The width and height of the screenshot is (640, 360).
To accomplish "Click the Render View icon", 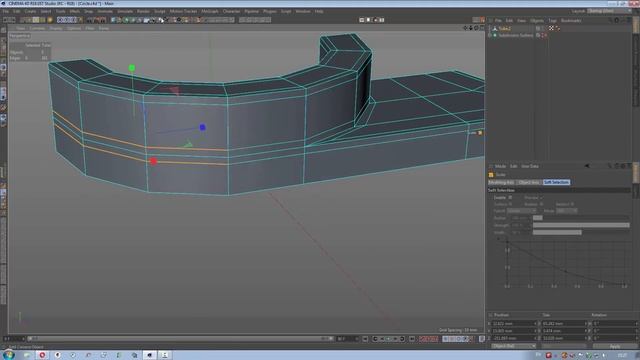I will [x=89, y=20].
